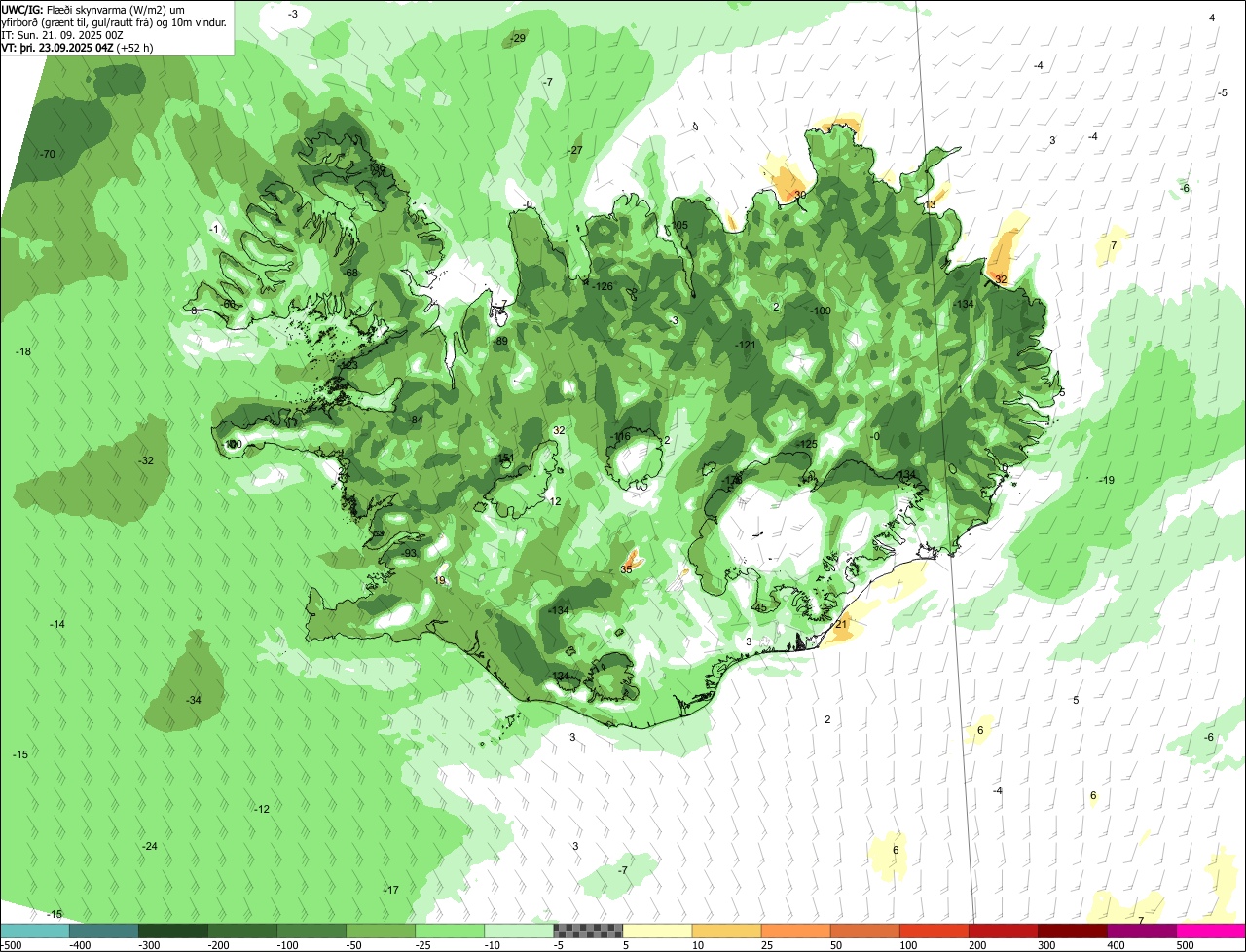The height and width of the screenshot is (952, 1246).
Task: Click the '-500' legend label
Action: [12, 945]
